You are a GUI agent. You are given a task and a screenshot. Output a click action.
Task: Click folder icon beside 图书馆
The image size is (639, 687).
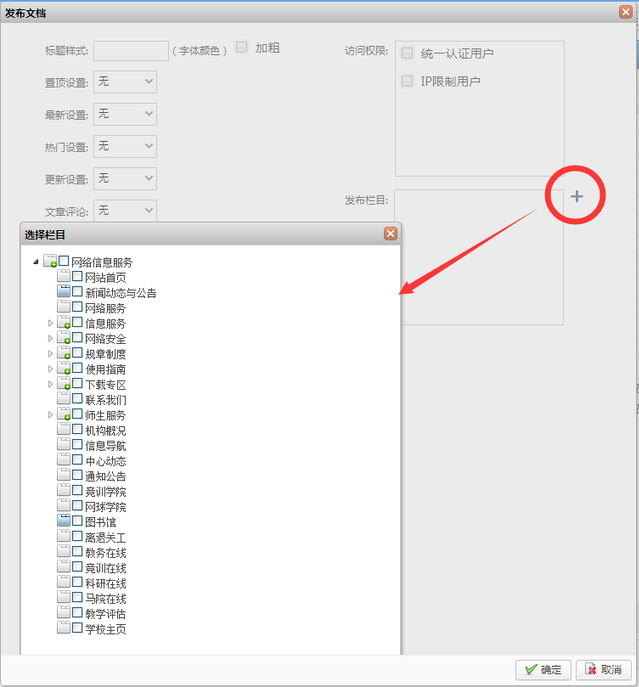[64, 521]
